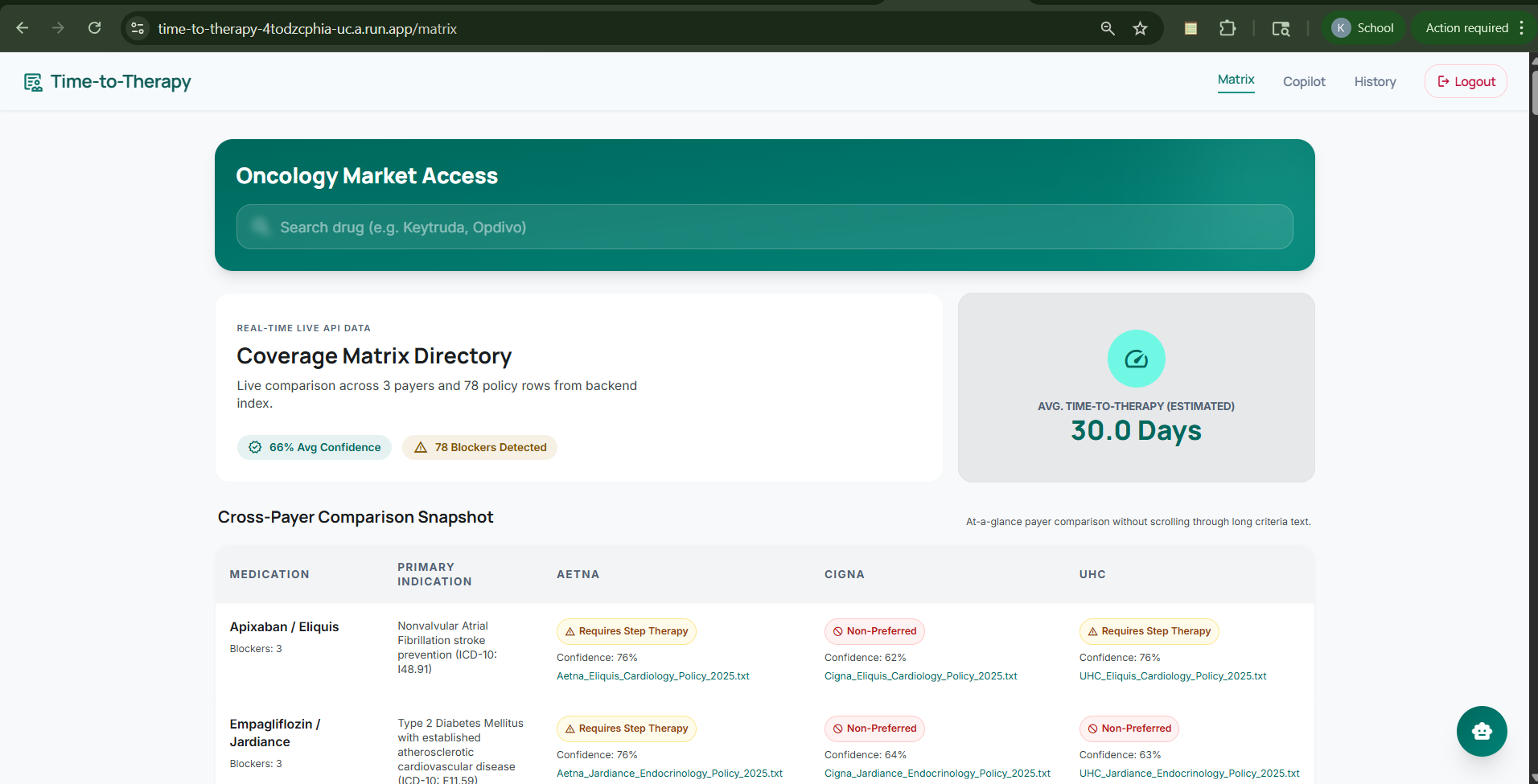Click the Jardiance Type 2 Diabetes Mellitus indication
Image resolution: width=1538 pixels, height=784 pixels.
pos(461,751)
